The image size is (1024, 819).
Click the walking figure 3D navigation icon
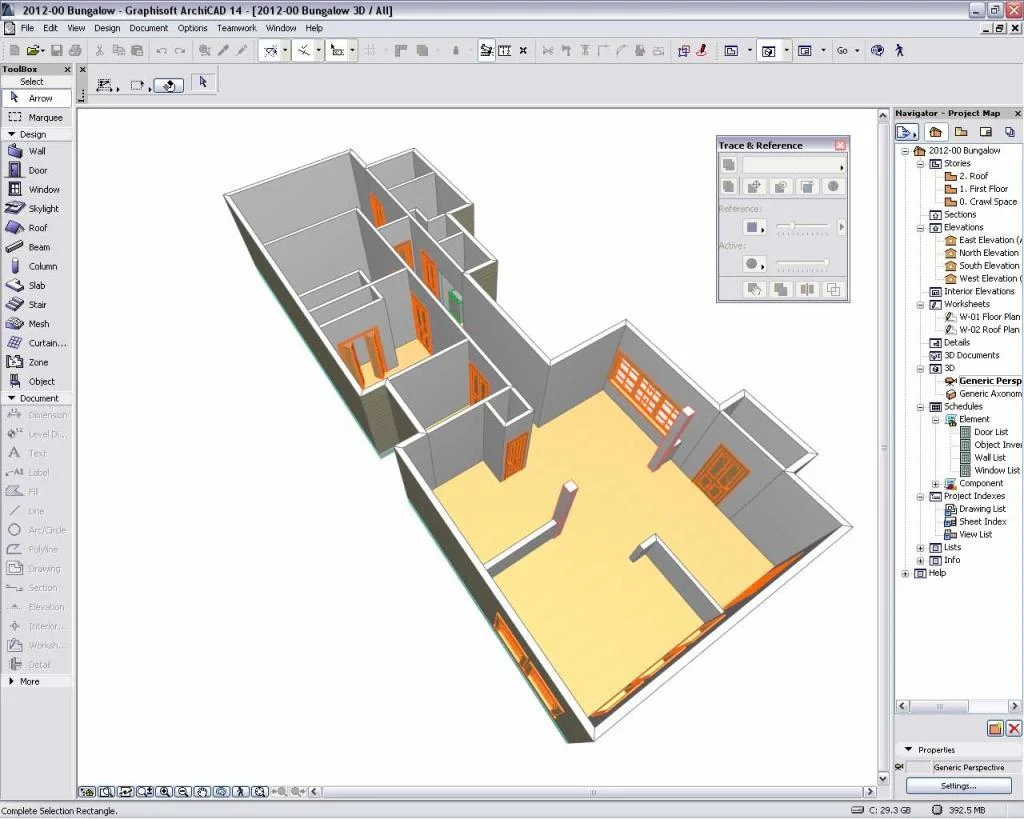click(900, 50)
